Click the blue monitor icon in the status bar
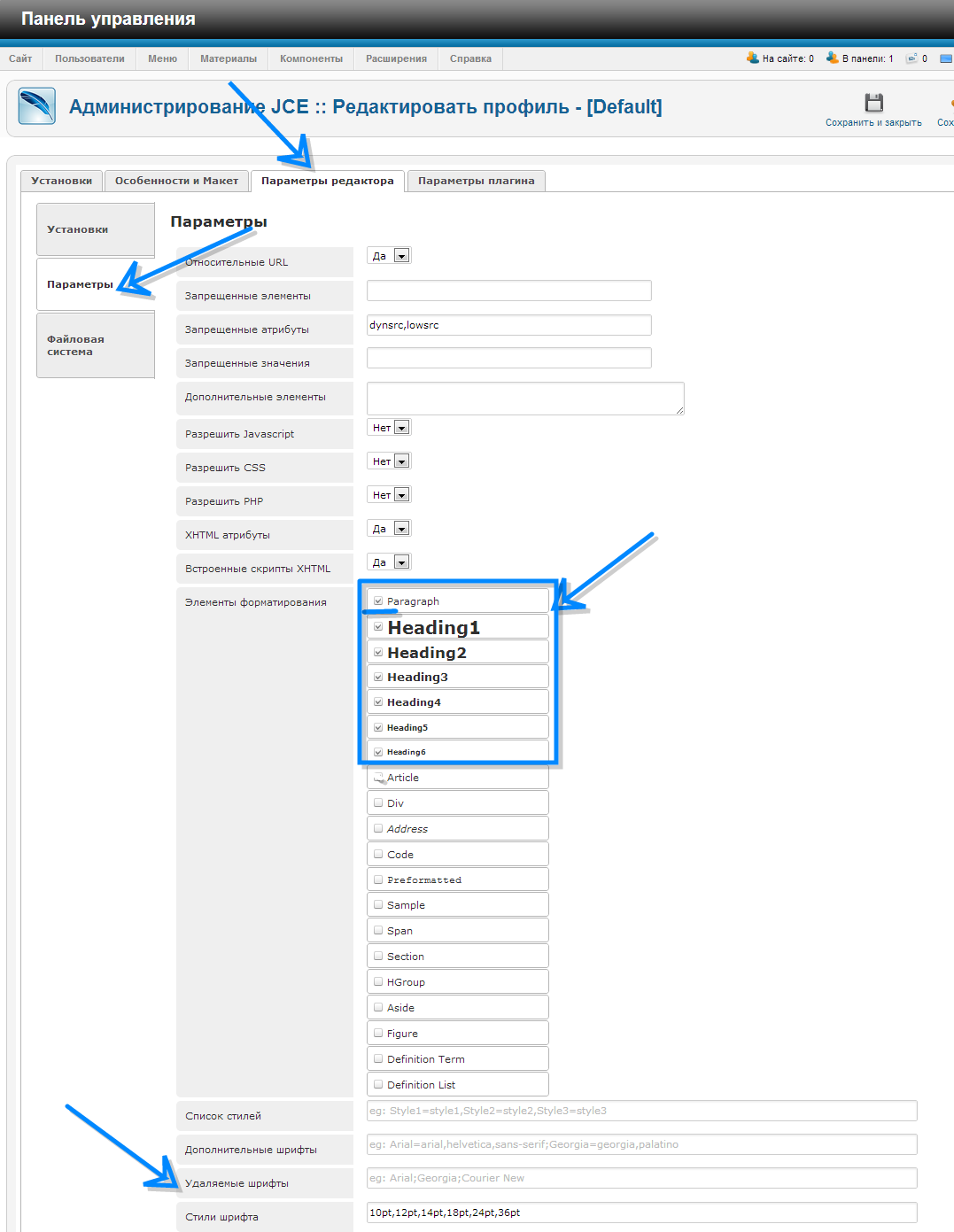The width and height of the screenshot is (954, 1232). [x=946, y=58]
